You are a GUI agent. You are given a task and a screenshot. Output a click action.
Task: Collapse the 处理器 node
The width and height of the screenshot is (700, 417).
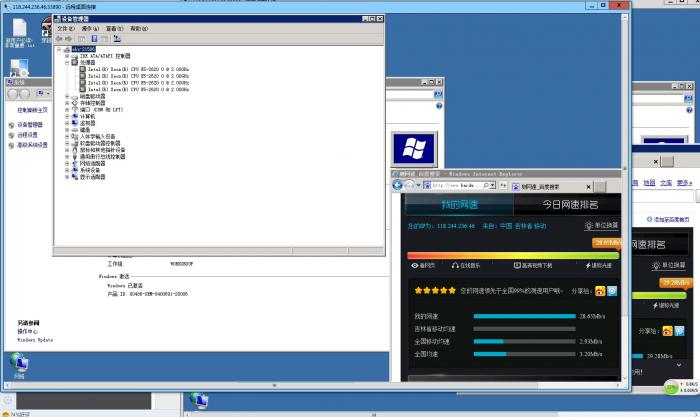(x=67, y=63)
